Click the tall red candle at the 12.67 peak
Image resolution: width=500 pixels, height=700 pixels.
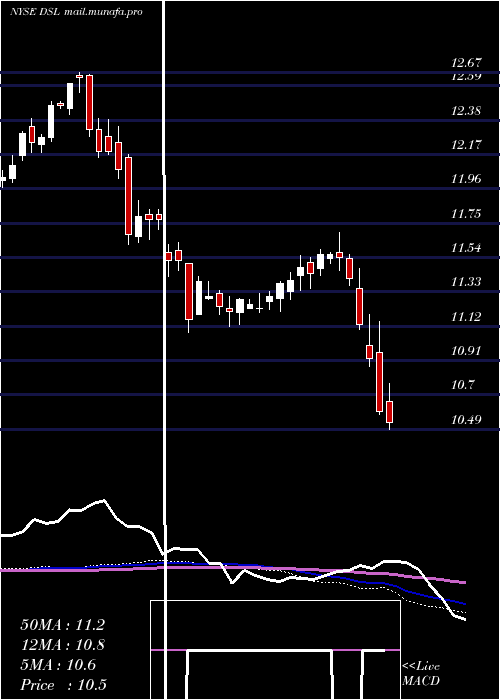coord(89,102)
